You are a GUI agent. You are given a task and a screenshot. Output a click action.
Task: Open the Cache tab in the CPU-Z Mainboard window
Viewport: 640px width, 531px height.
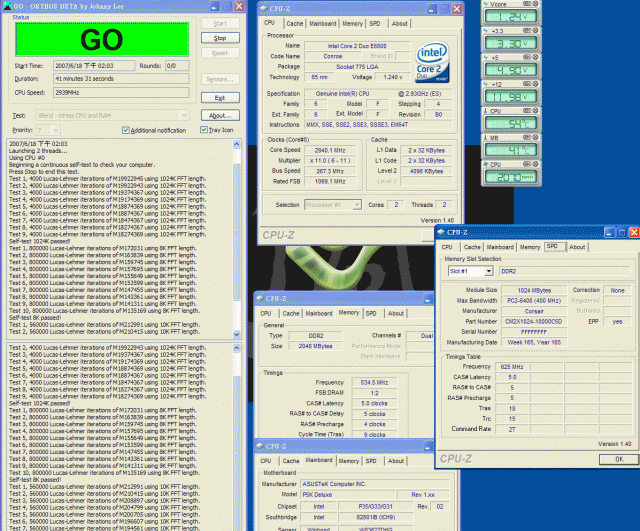coord(291,461)
